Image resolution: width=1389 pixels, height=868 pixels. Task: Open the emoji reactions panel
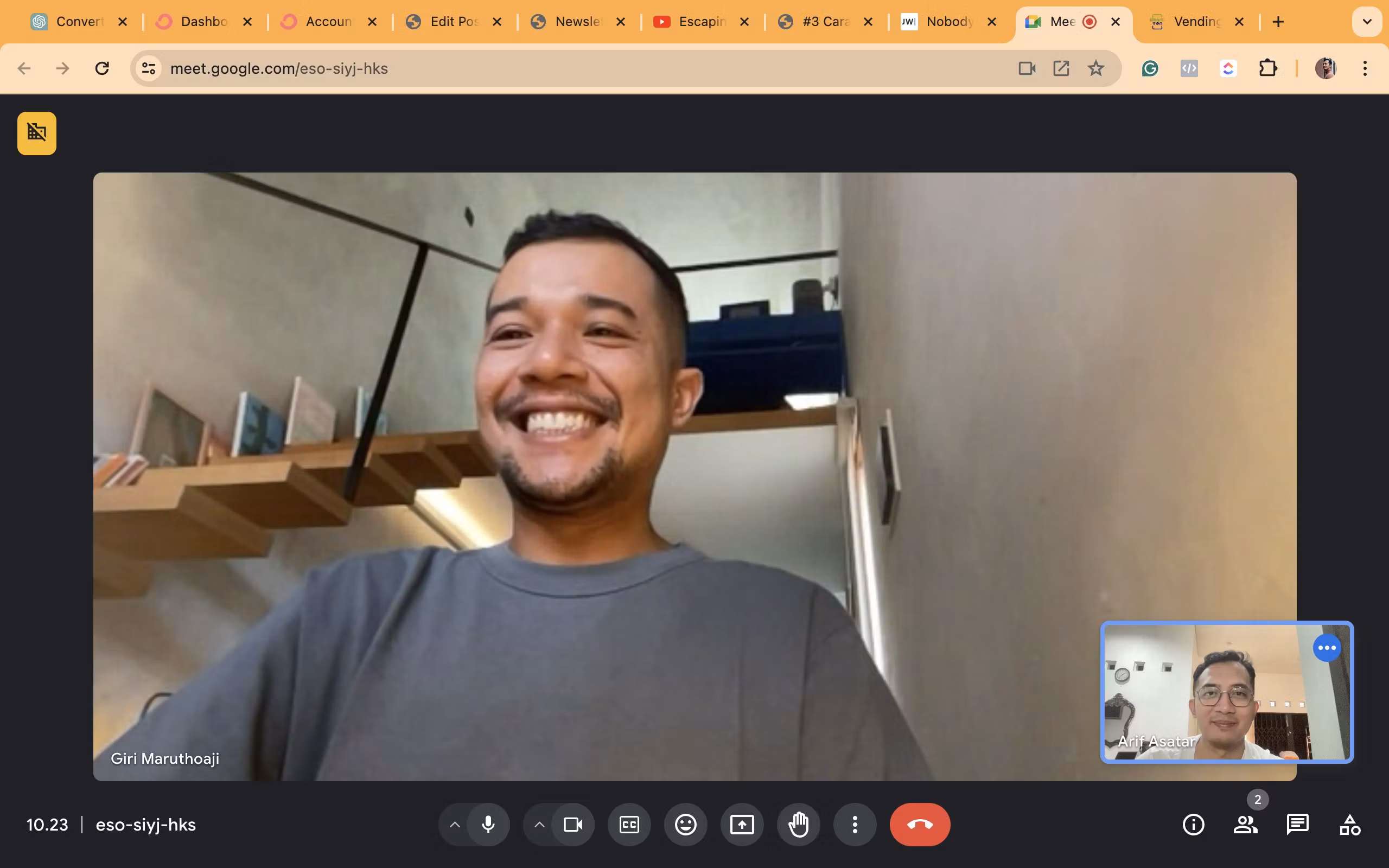[x=685, y=825]
